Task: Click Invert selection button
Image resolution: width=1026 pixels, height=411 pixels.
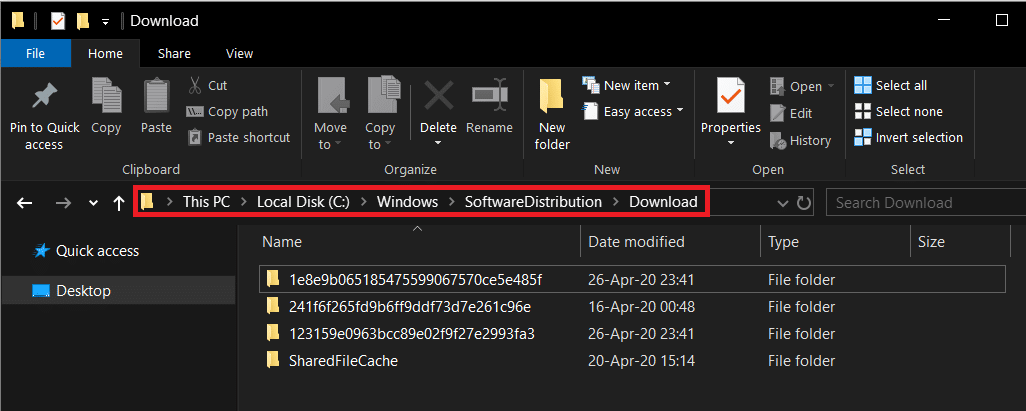Action: 909,137
